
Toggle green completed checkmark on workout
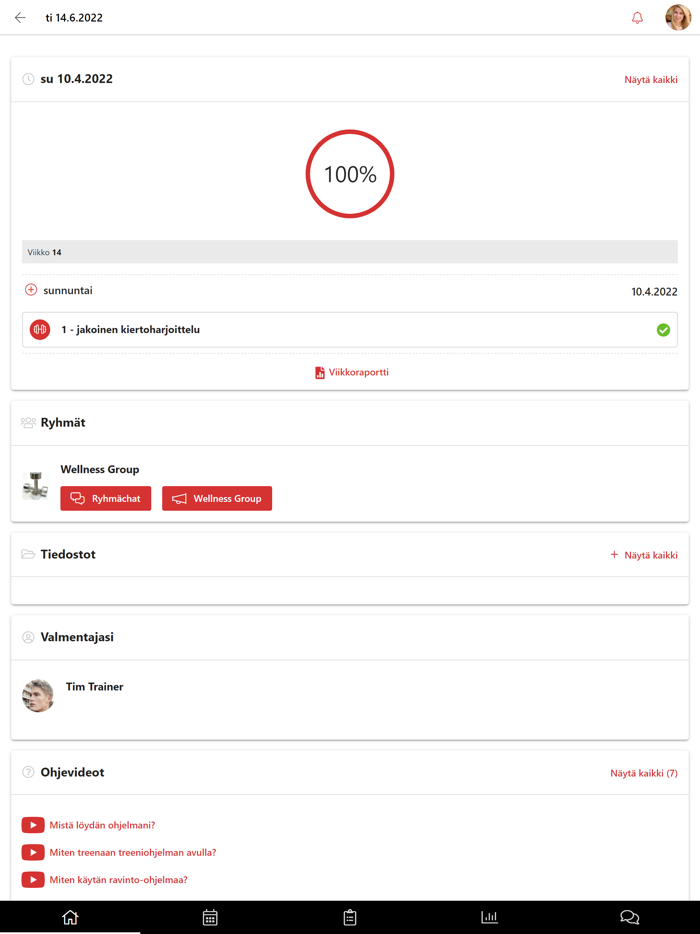[663, 330]
